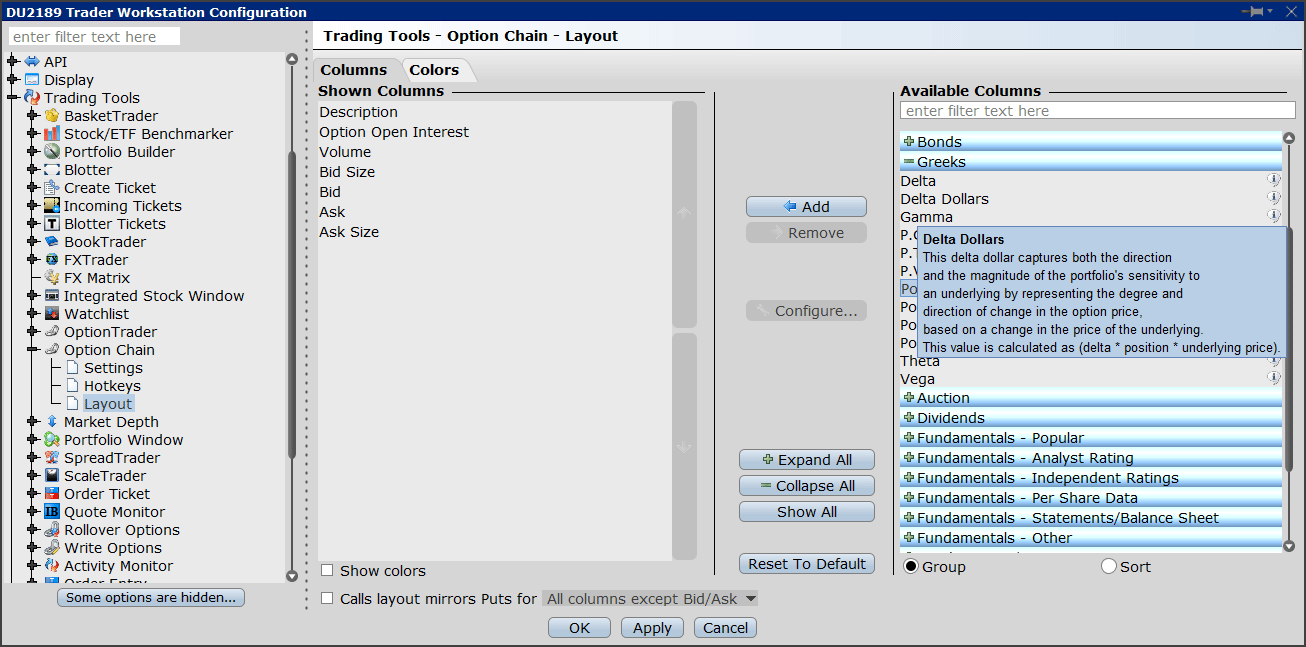Image resolution: width=1306 pixels, height=647 pixels.
Task: Click Reset To Default button
Action: point(806,564)
